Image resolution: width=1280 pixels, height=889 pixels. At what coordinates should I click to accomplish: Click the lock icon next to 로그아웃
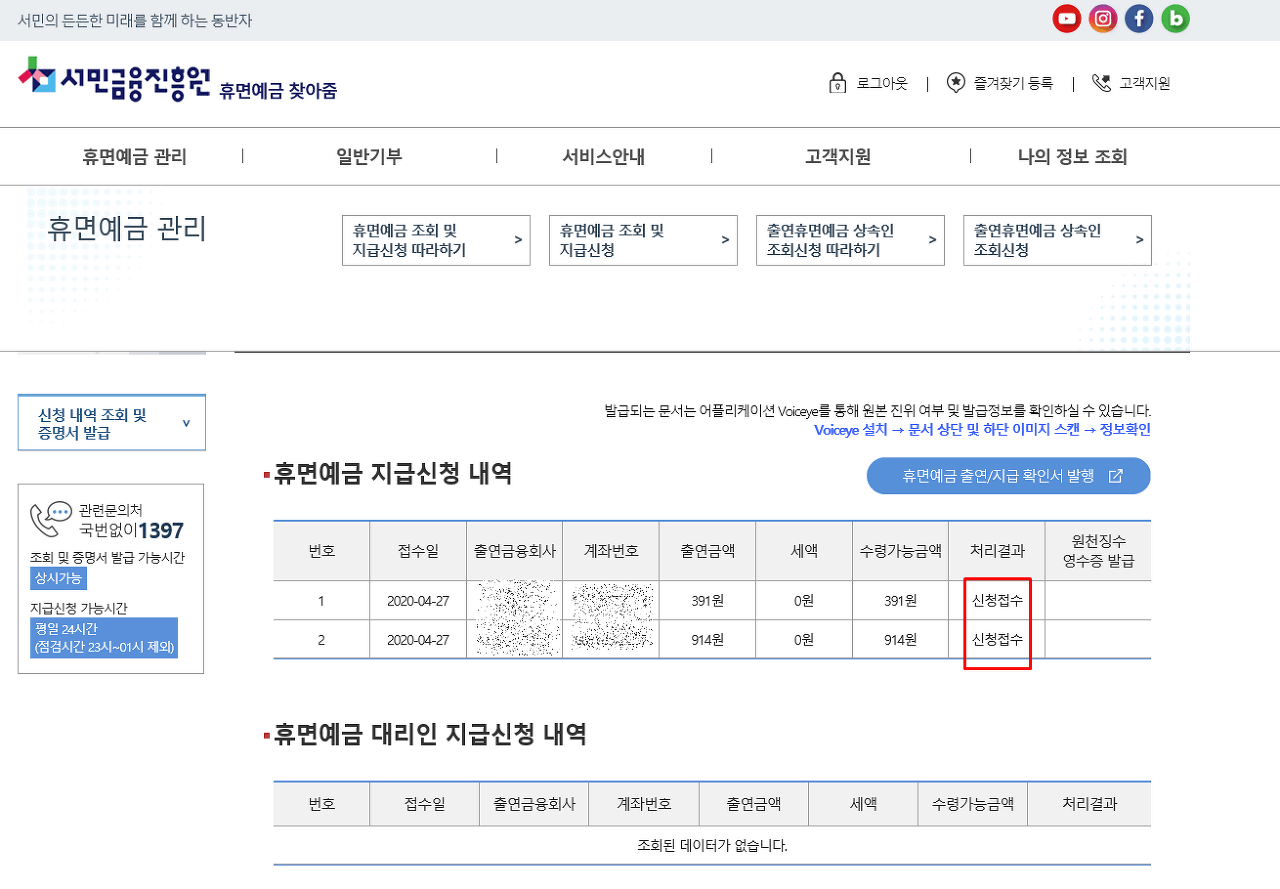[x=836, y=83]
